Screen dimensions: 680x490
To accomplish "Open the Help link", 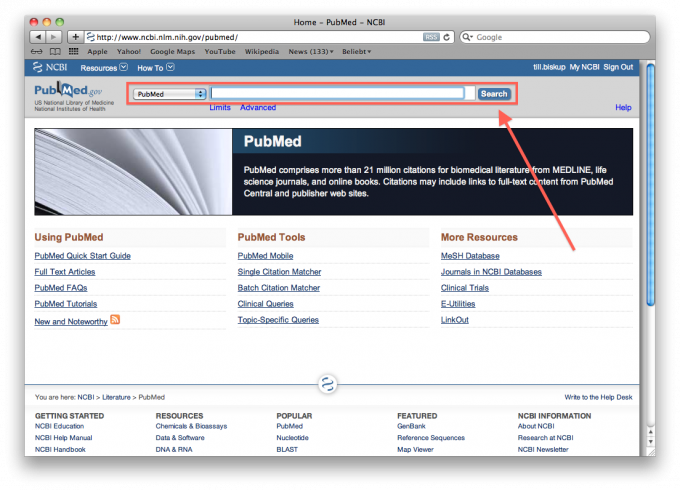I will (x=623, y=108).
